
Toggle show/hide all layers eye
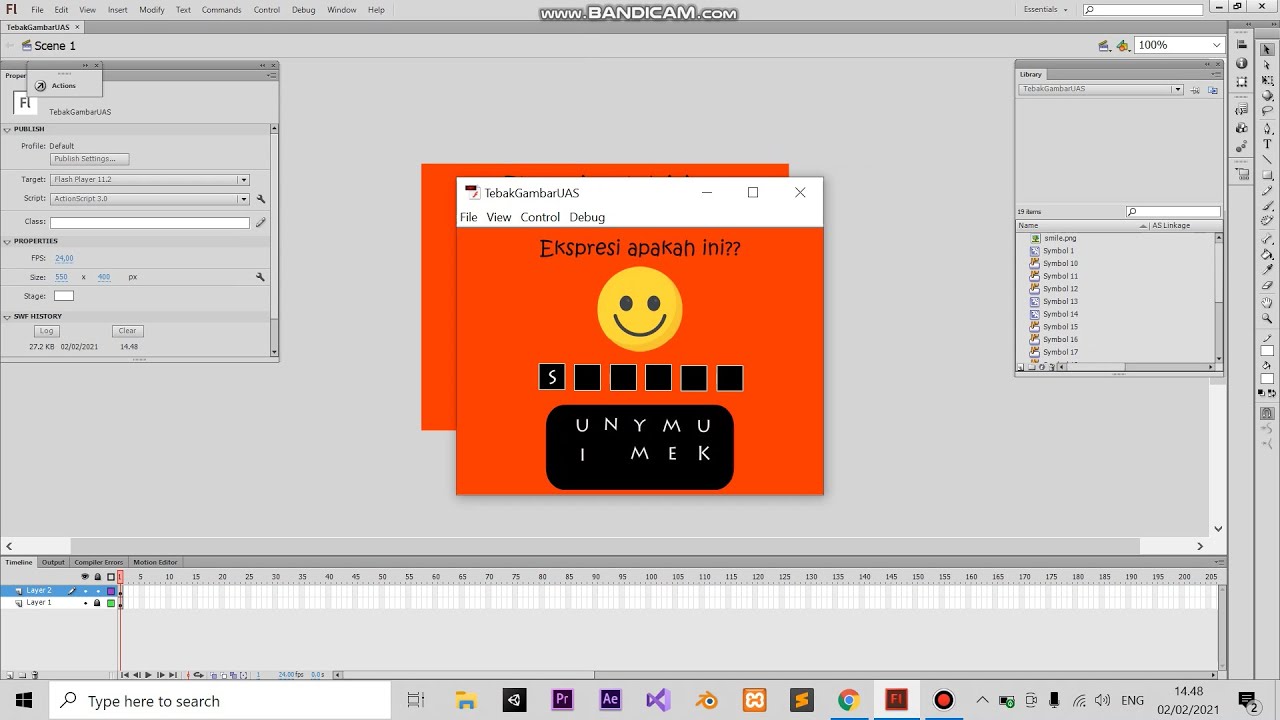[x=85, y=577]
